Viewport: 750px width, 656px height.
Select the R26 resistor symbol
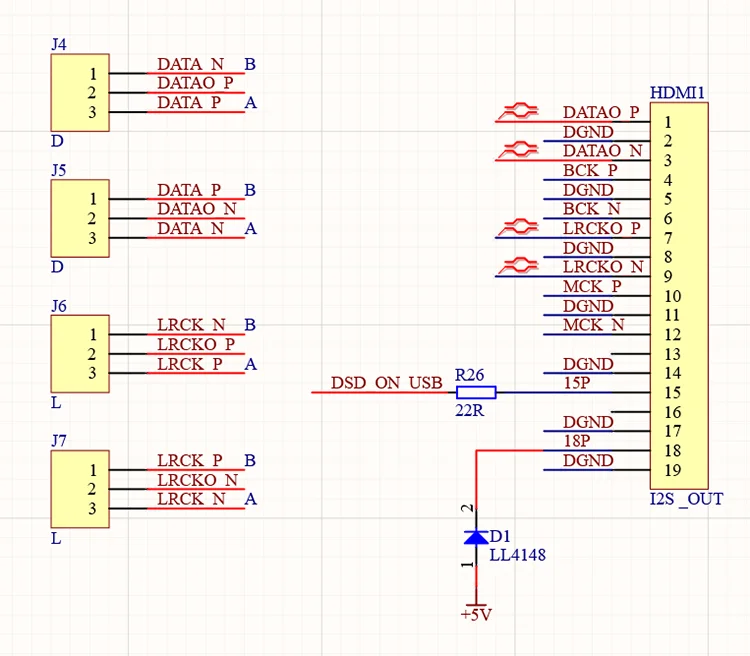476,392
